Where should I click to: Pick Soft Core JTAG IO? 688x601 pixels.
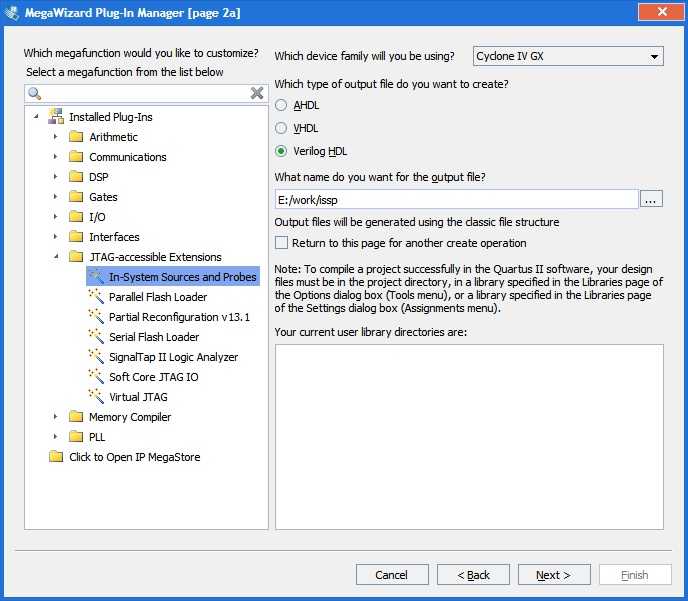154,377
